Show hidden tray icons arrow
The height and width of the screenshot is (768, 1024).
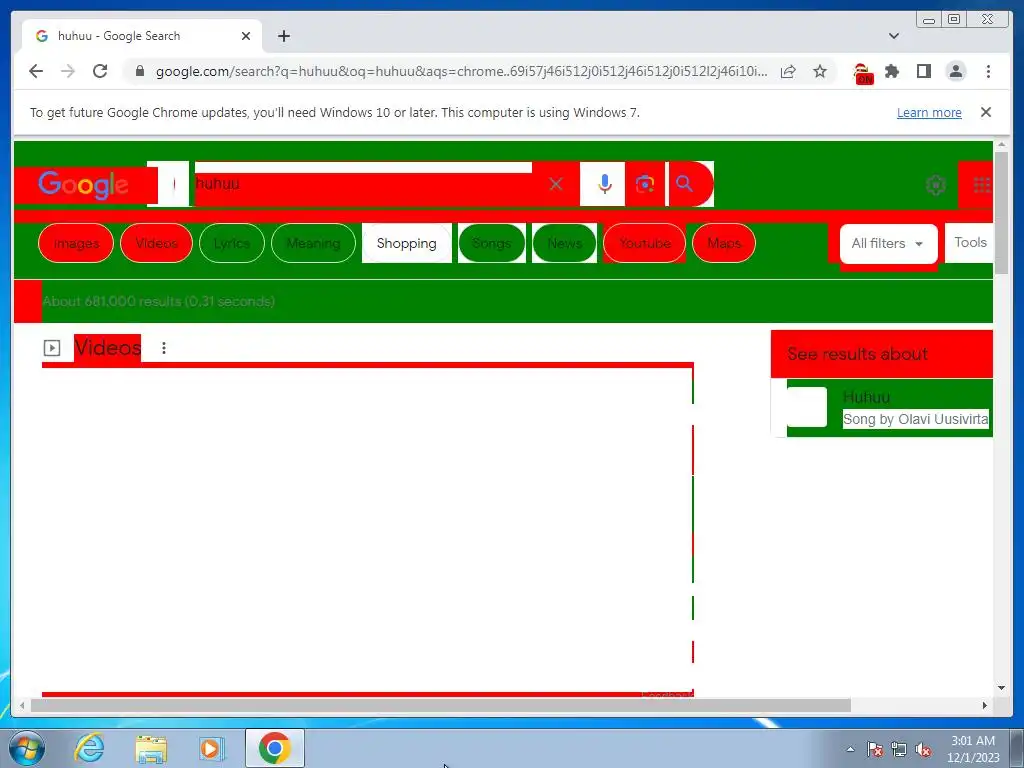click(850, 749)
